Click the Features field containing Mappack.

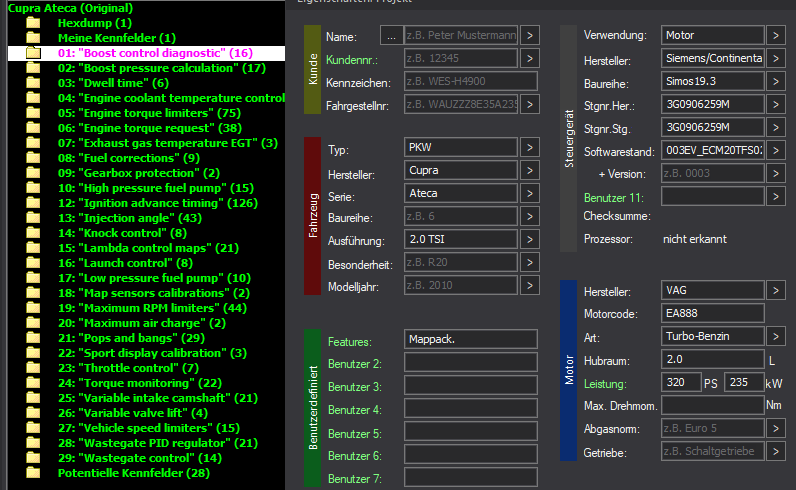tap(471, 339)
